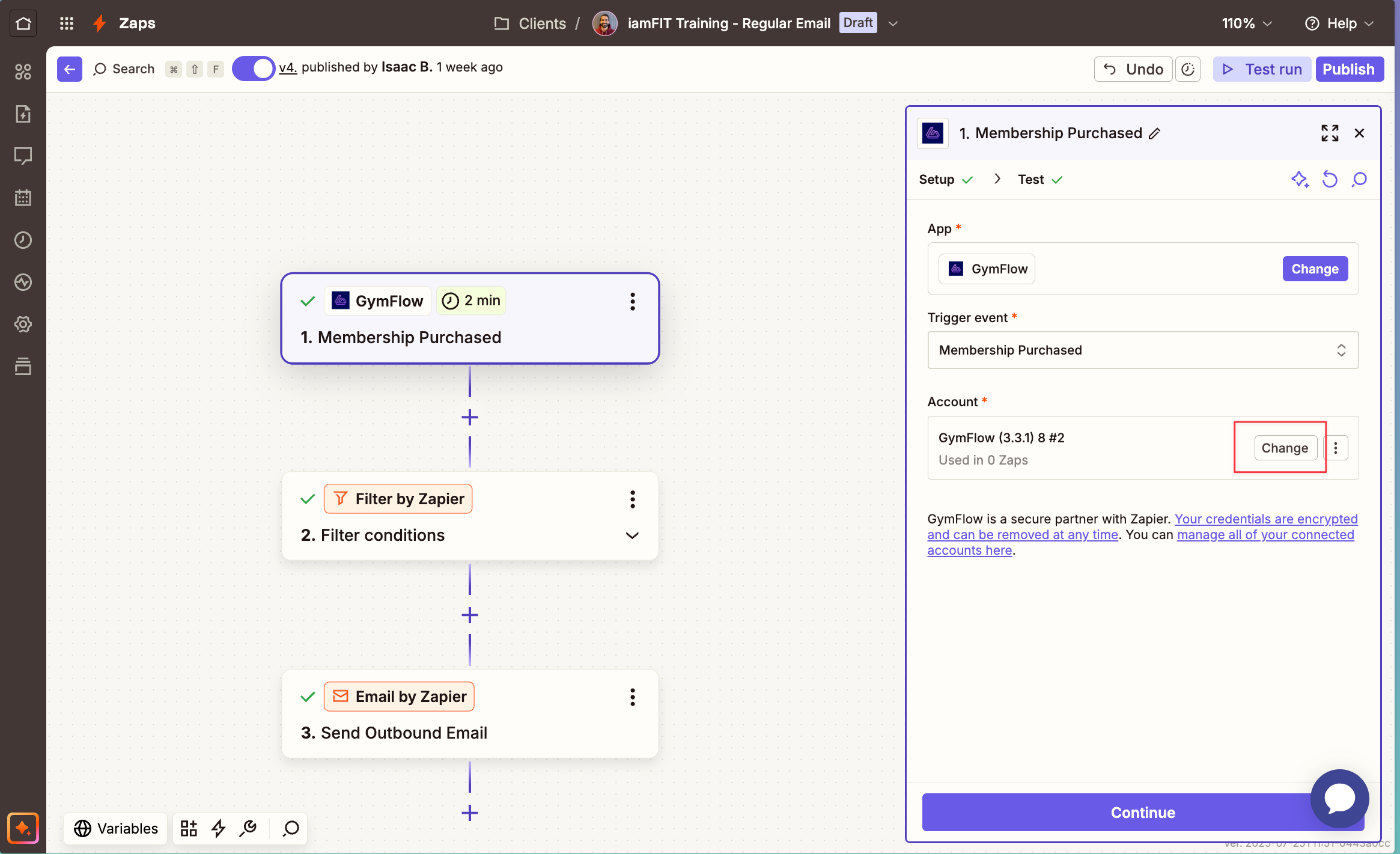Click Change button for the account
Screen dimensions: 1400x854
coord(1285,448)
